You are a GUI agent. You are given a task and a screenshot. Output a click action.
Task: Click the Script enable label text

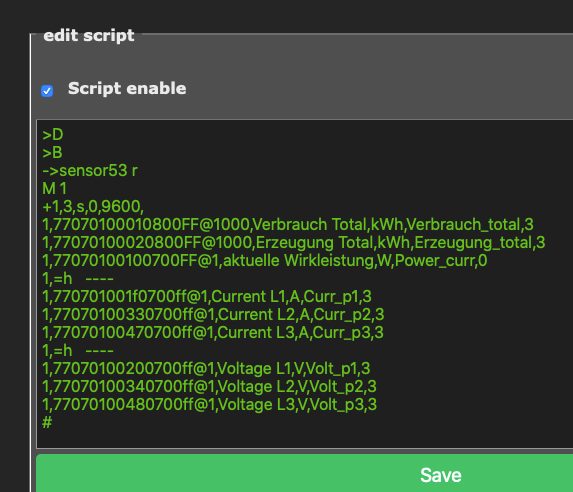[127, 88]
